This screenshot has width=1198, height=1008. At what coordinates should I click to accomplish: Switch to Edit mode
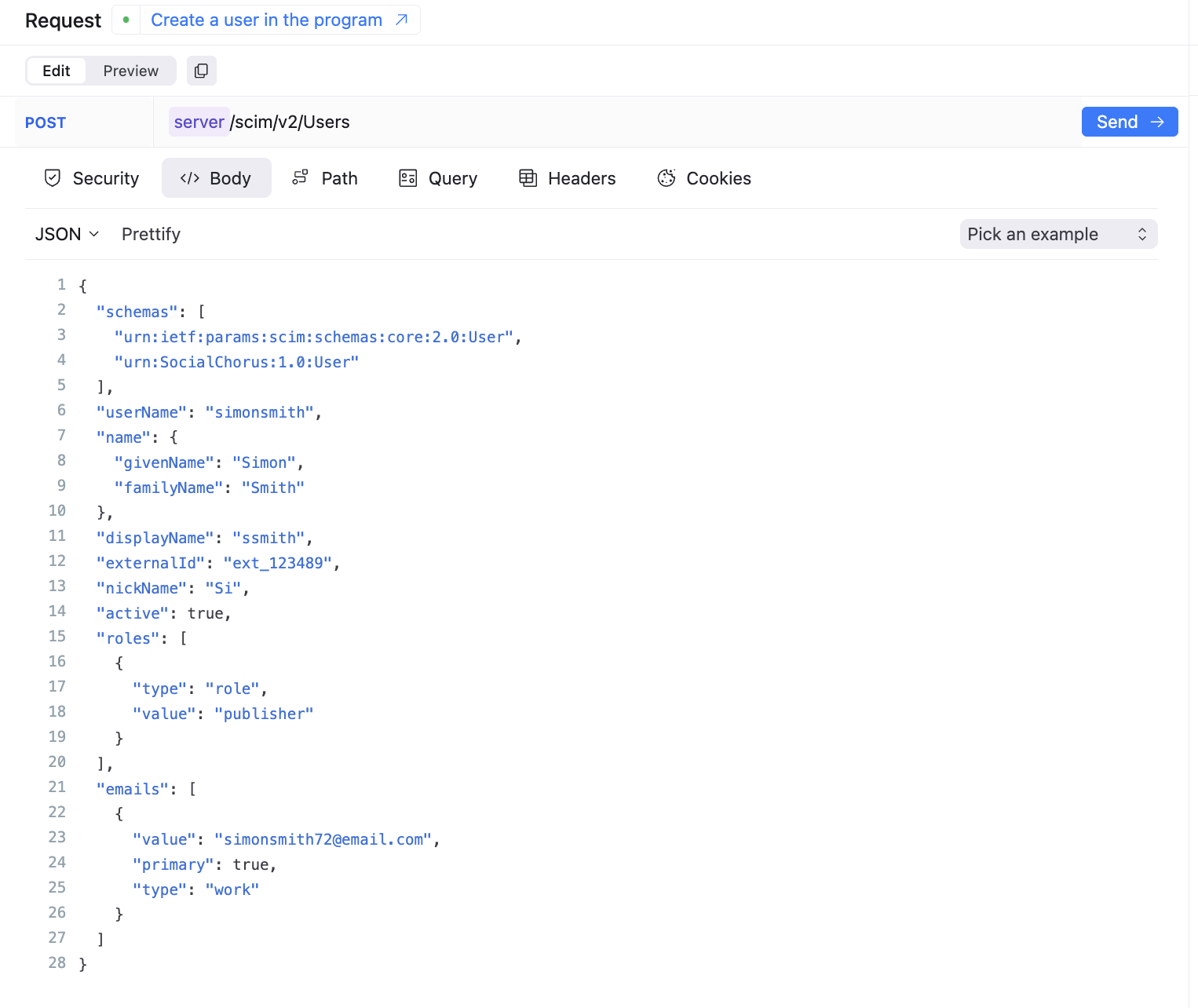57,71
